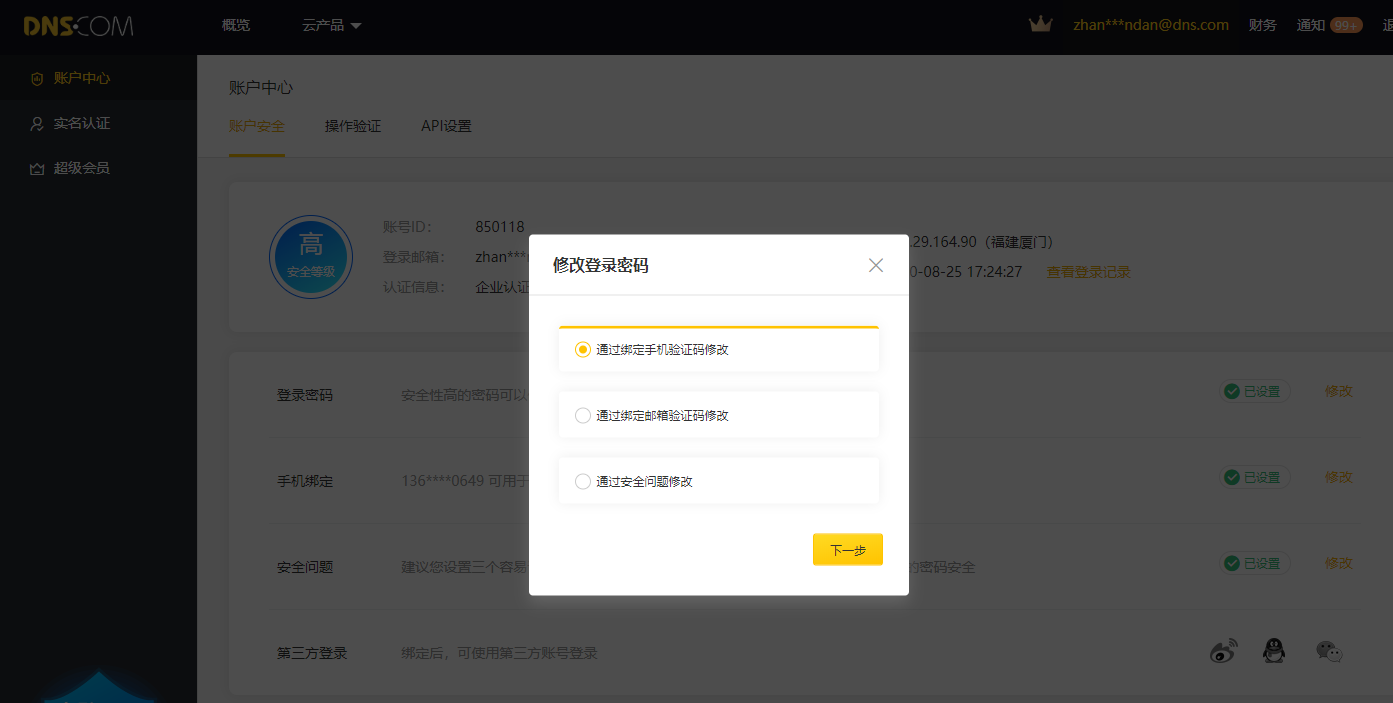Click the 下一步 button
The width and height of the screenshot is (1393, 703).
tap(847, 550)
